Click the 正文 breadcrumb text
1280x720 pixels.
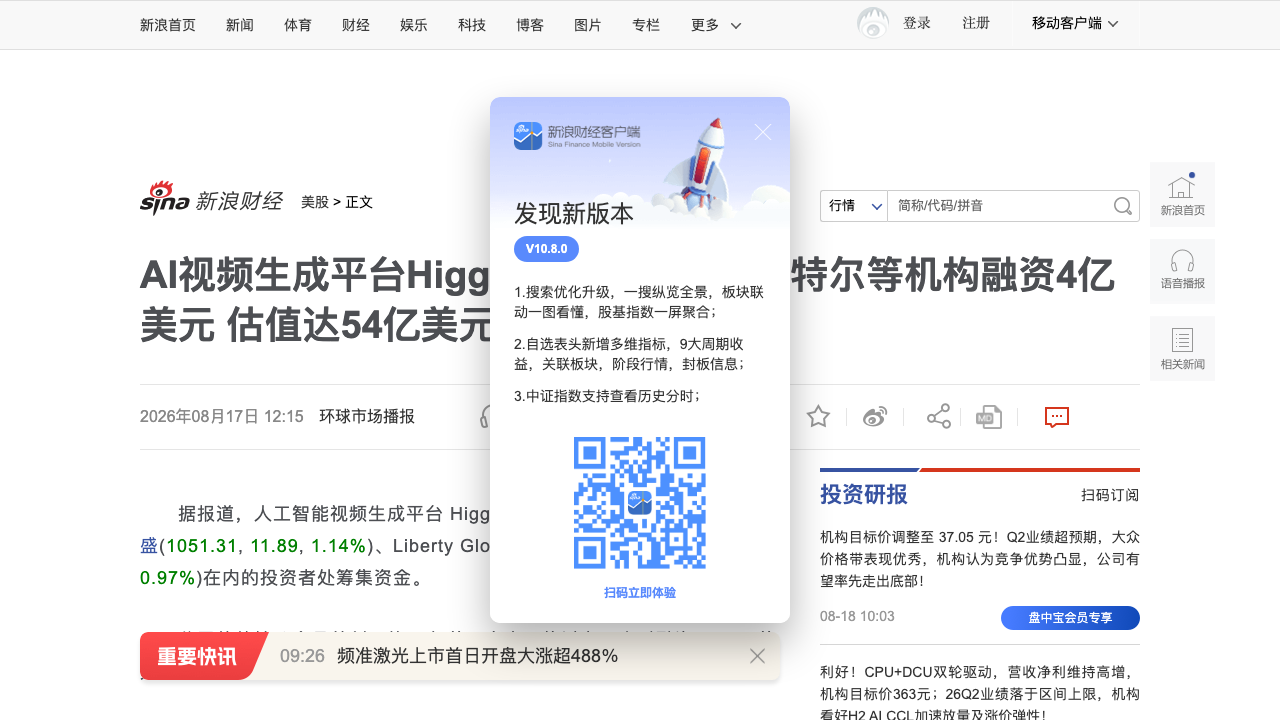(359, 202)
